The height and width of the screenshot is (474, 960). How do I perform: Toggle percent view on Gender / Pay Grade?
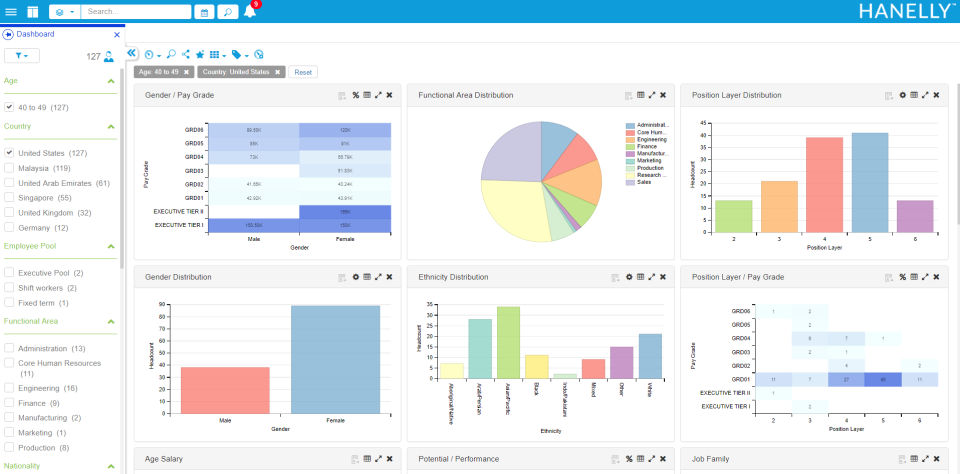[355, 95]
